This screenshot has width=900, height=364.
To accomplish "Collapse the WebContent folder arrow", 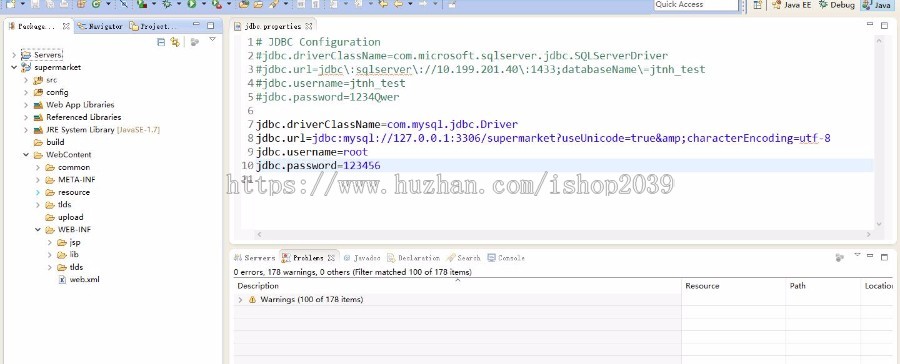I will click(26, 154).
